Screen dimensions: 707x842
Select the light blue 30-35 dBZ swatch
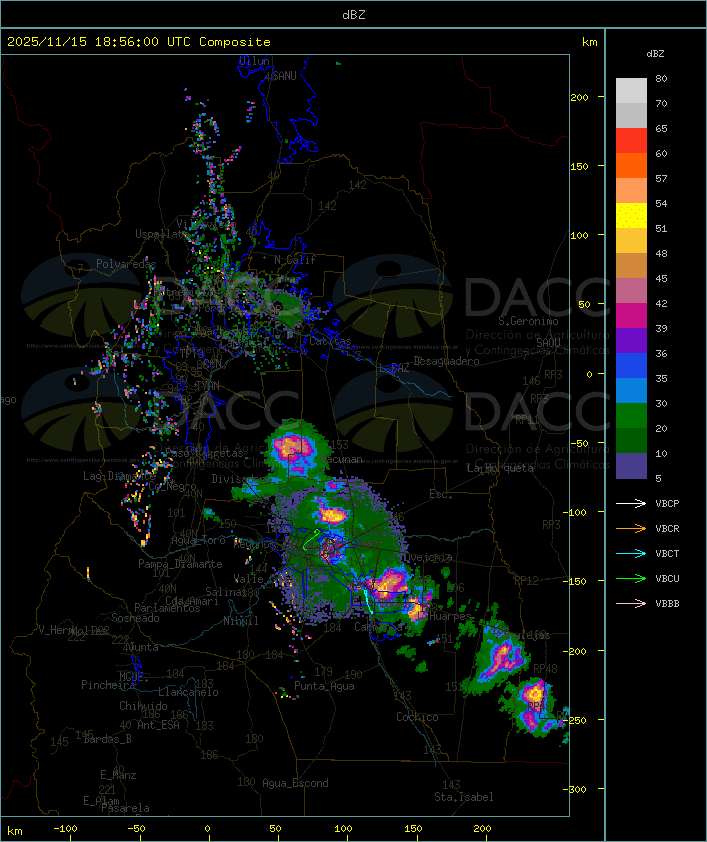point(631,390)
